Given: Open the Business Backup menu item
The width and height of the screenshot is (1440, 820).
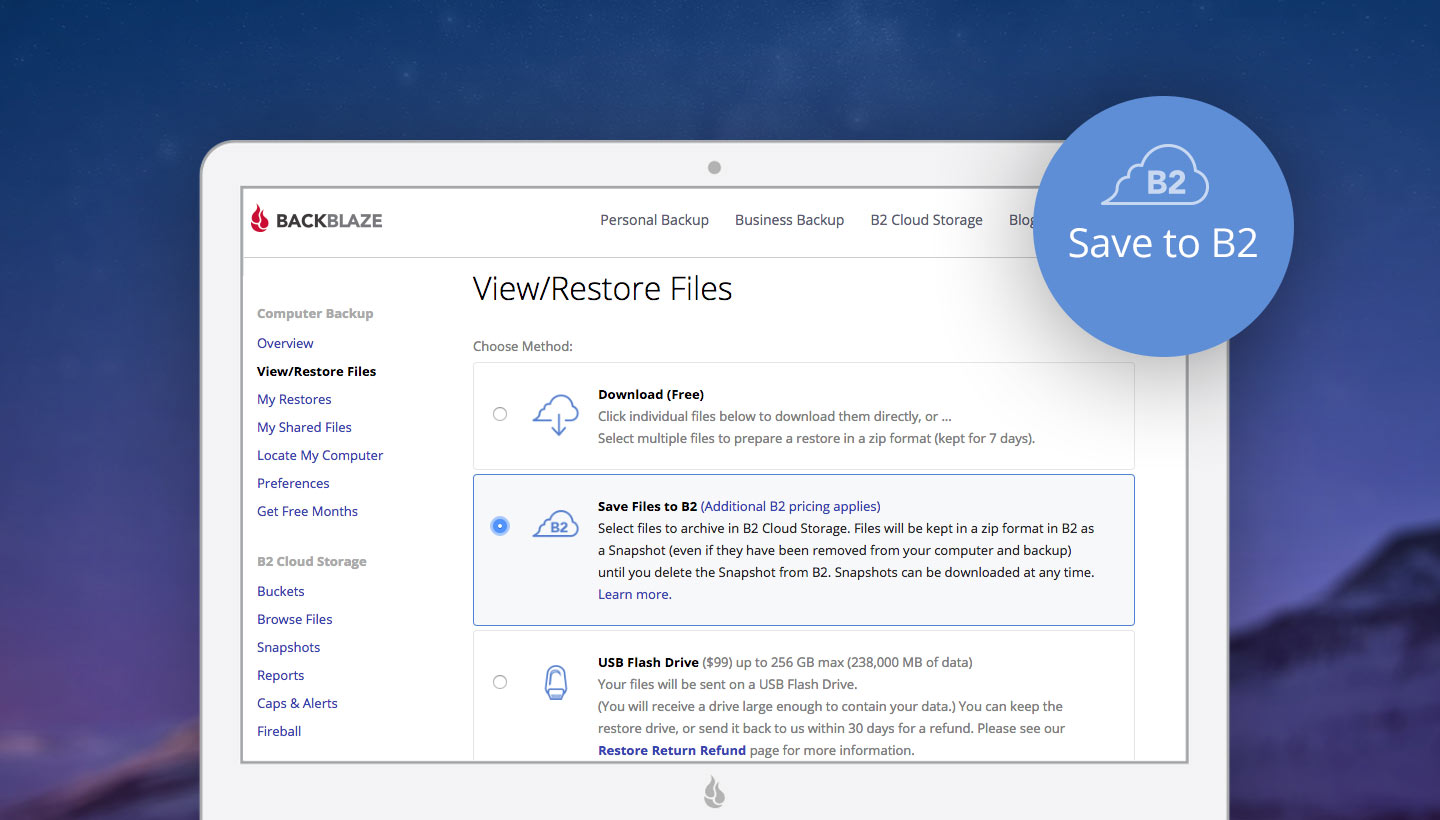Looking at the screenshot, I should click(x=789, y=220).
